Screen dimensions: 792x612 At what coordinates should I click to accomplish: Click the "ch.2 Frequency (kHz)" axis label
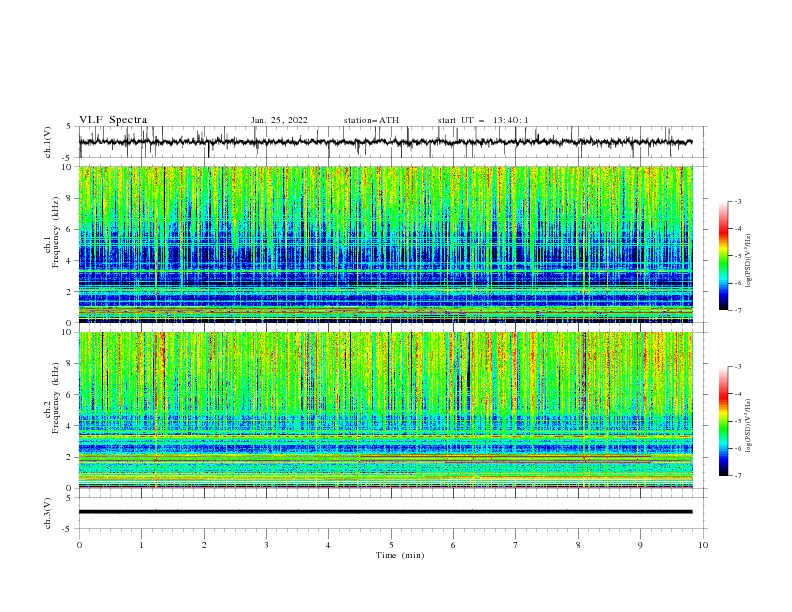52,400
